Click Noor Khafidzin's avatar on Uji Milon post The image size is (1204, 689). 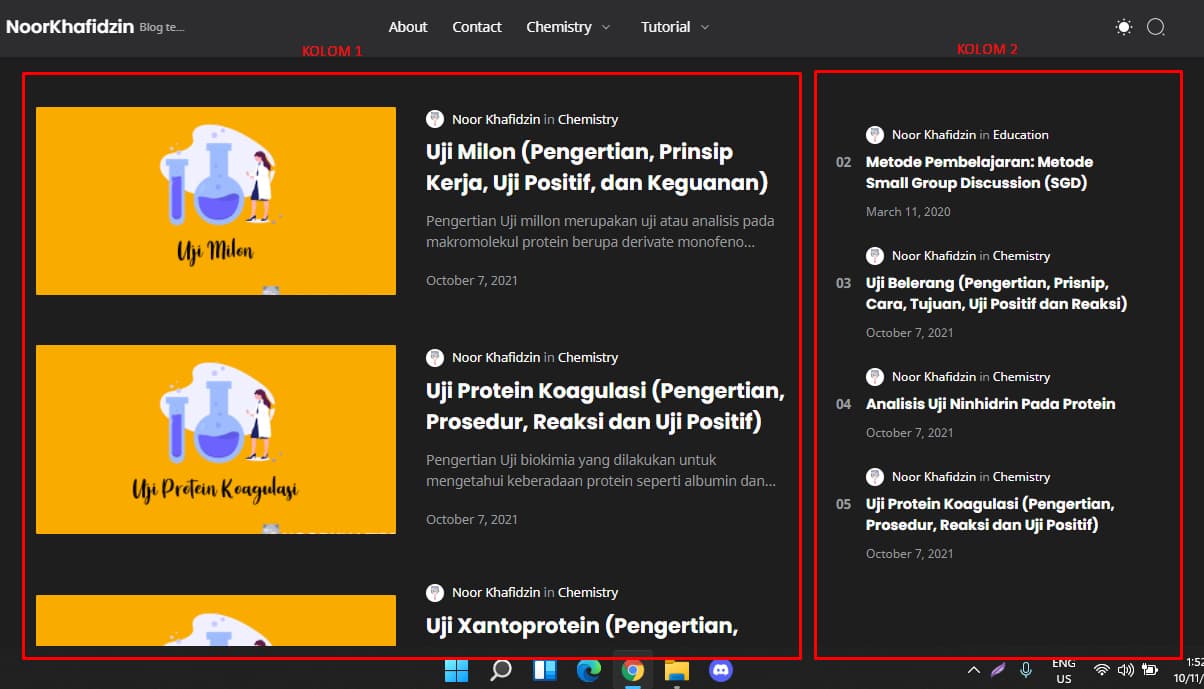tap(435, 118)
